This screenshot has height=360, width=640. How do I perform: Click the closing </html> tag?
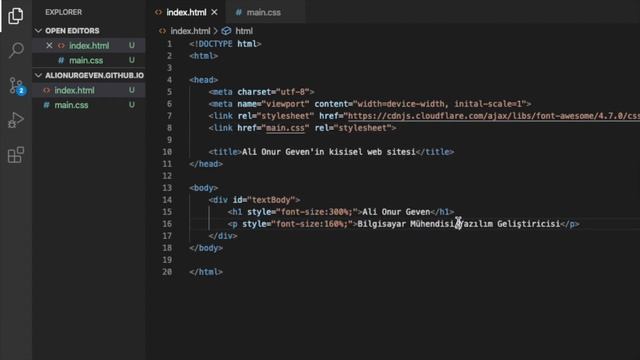point(206,272)
